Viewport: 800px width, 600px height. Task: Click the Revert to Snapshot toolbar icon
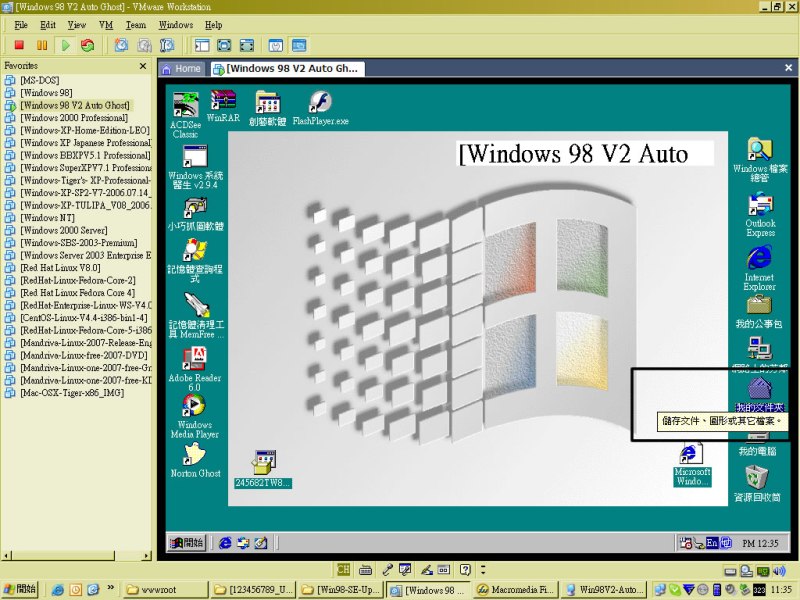click(144, 45)
